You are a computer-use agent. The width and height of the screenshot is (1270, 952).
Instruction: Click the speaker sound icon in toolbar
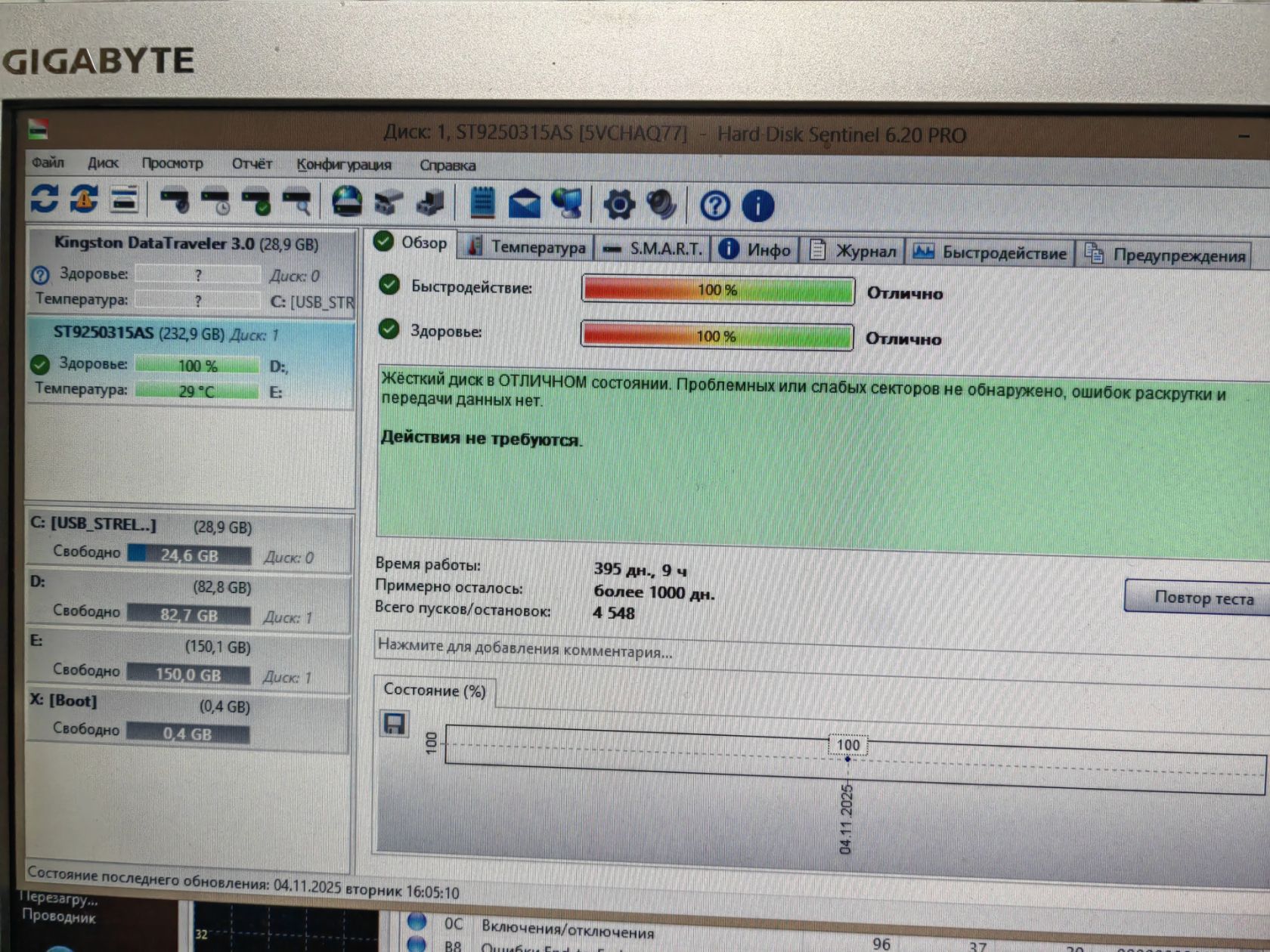(x=661, y=205)
